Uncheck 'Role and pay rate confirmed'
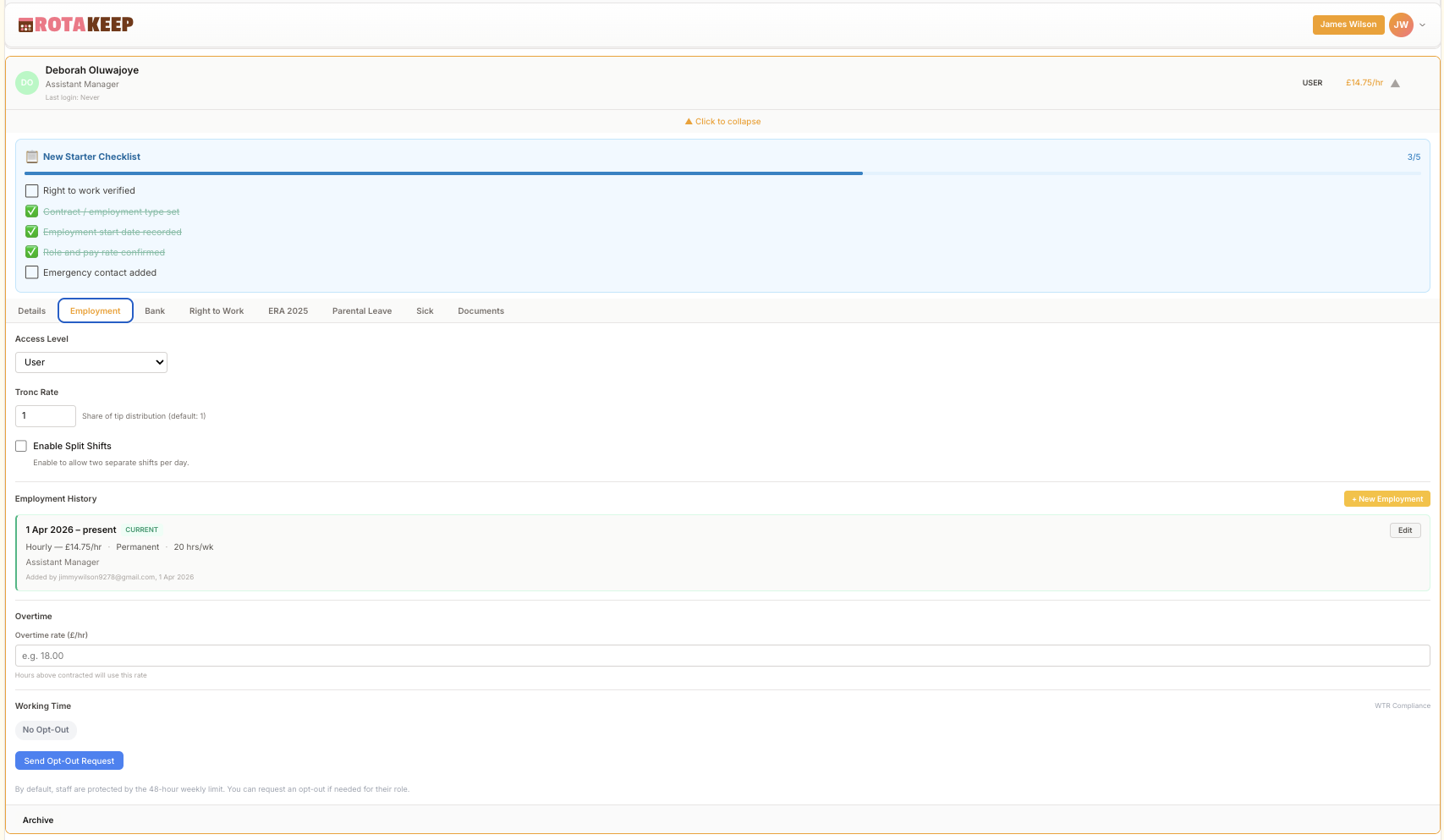Image resolution: width=1444 pixels, height=840 pixels. [x=32, y=252]
